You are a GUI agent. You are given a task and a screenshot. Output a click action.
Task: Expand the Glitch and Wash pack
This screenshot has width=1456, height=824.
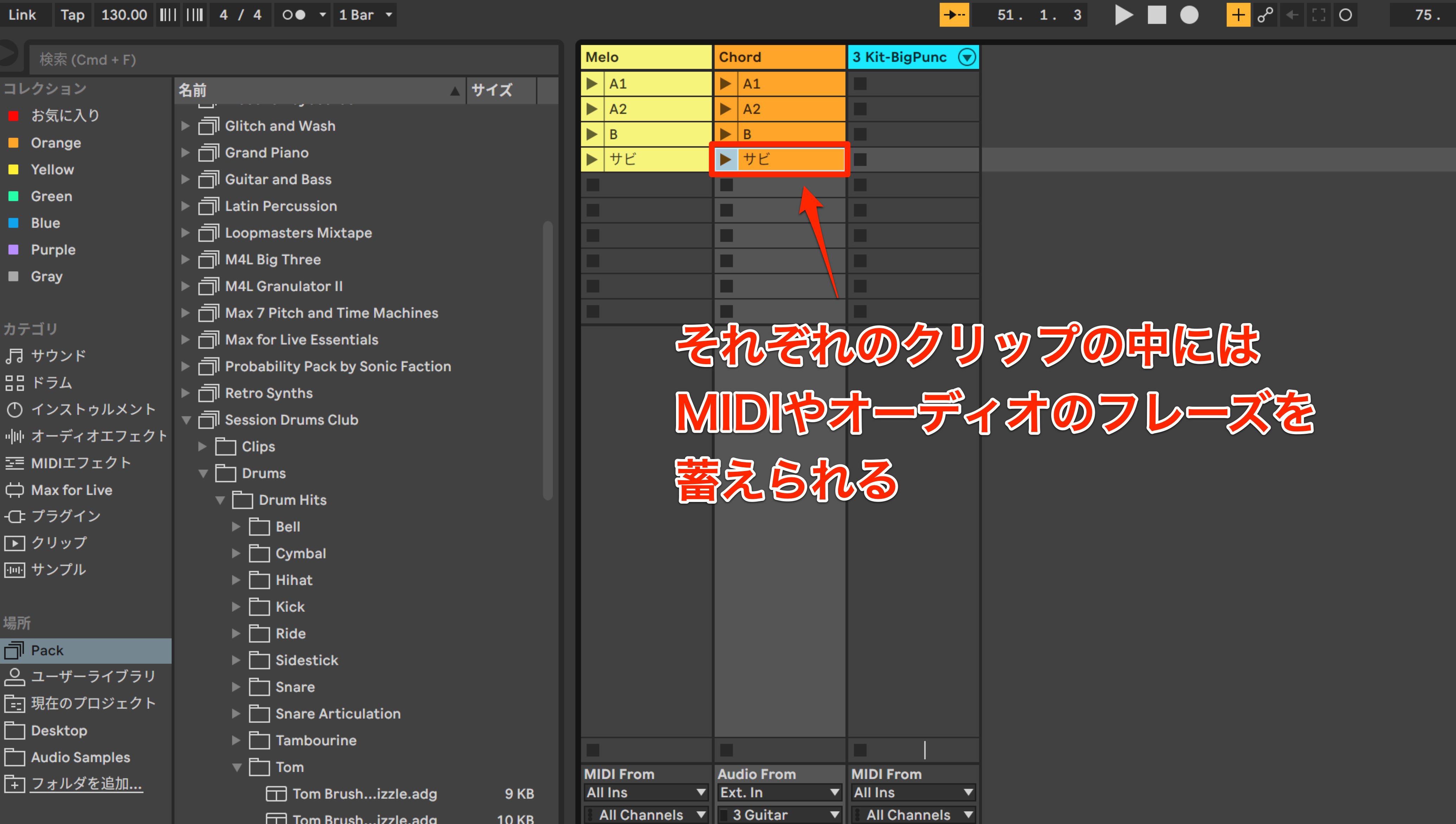point(185,125)
